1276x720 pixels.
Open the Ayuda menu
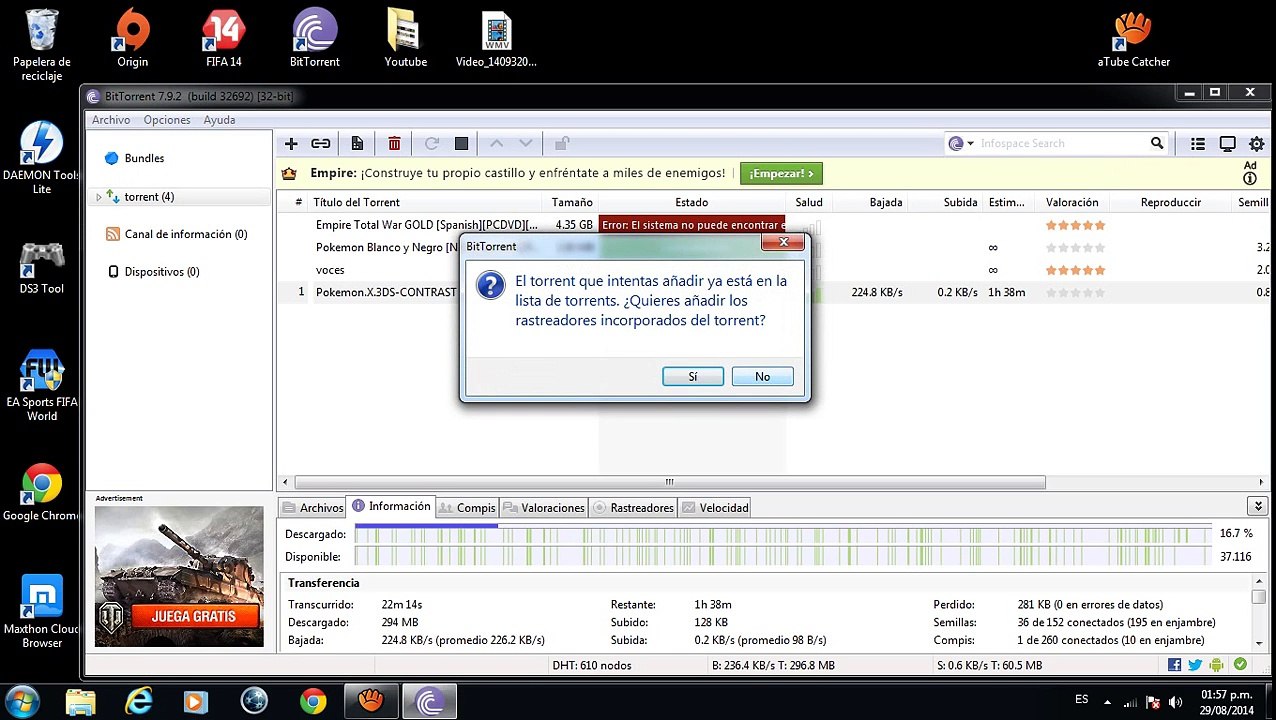(x=219, y=120)
